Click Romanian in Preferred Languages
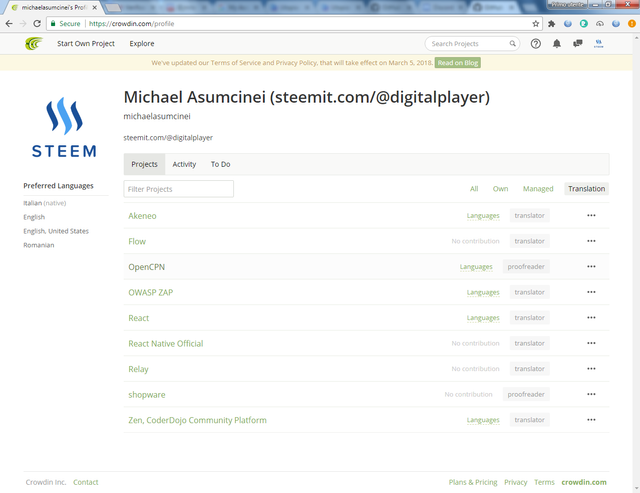This screenshot has width=640, height=493. pyautogui.click(x=38, y=245)
